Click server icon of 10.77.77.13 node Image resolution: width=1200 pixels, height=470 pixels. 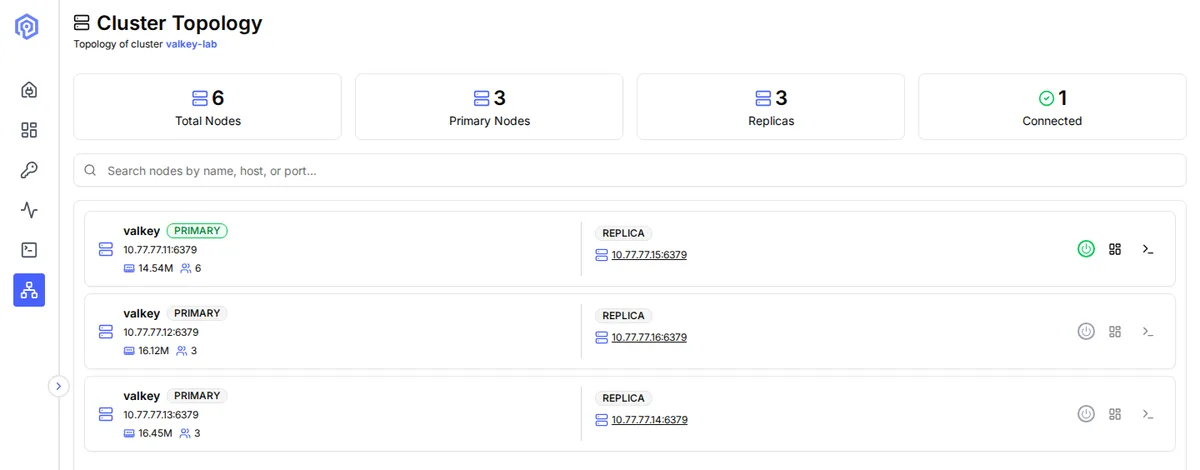coord(106,413)
